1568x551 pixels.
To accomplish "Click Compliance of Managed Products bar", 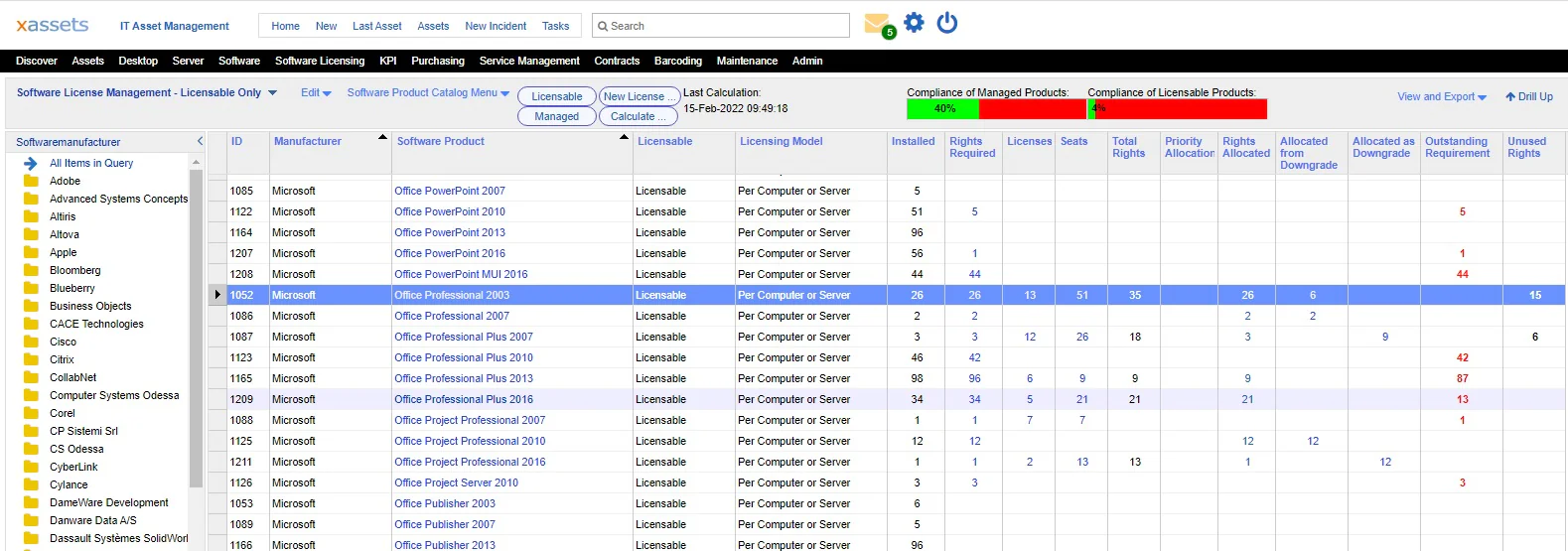I will pos(996,108).
